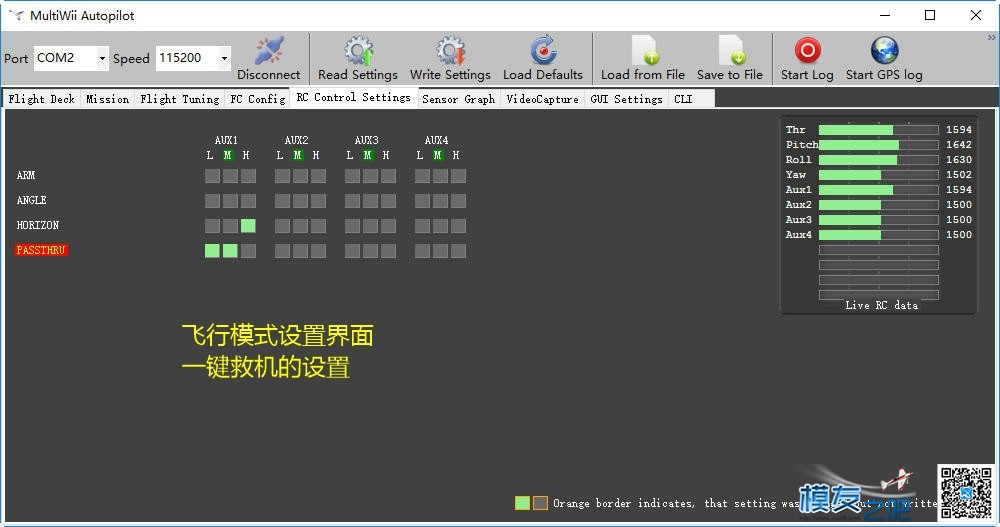Viewport: 1000px width, 527px height.
Task: Select the RC Control Settings tab
Action: coord(354,98)
